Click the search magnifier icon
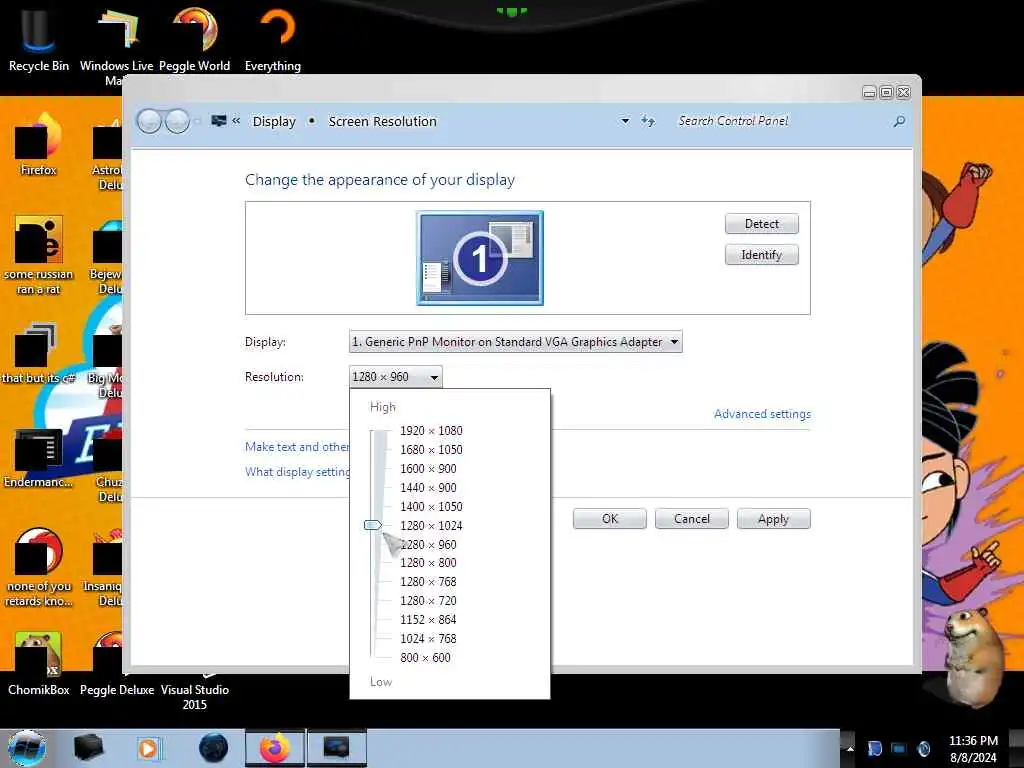1024x768 pixels. click(899, 121)
